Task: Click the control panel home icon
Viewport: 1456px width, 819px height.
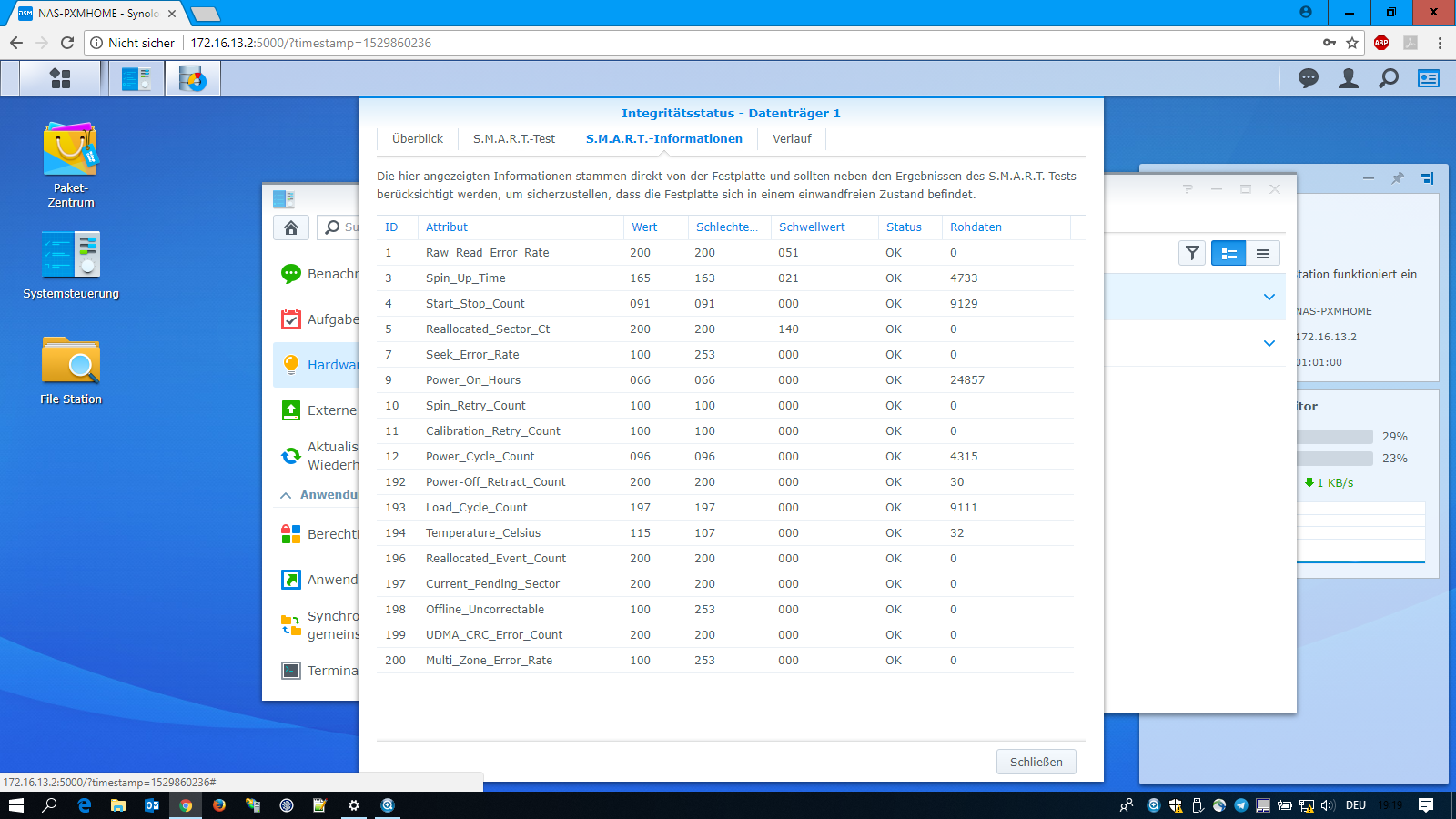Action: point(291,227)
